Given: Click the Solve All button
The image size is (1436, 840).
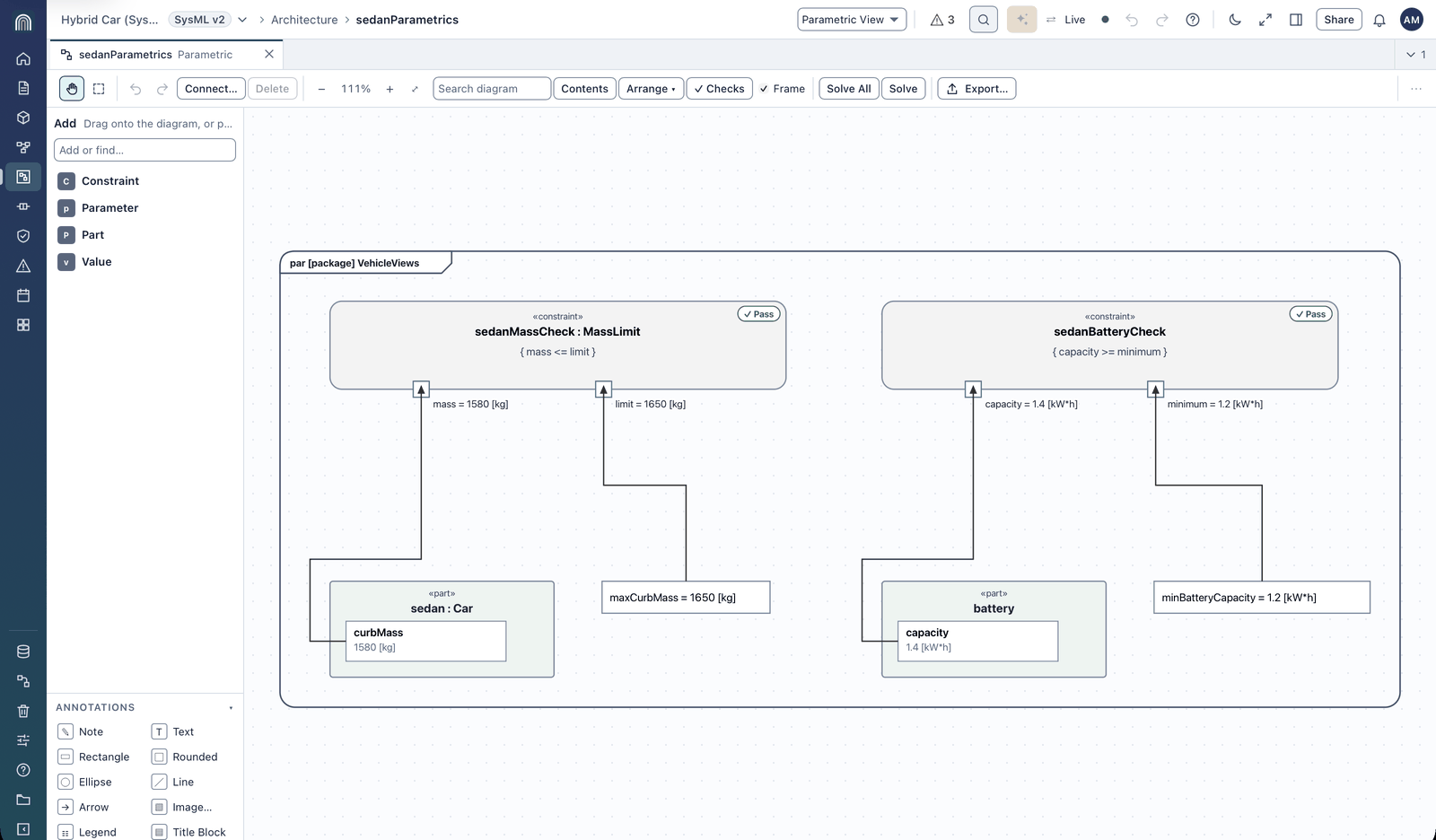Looking at the screenshot, I should coord(848,89).
